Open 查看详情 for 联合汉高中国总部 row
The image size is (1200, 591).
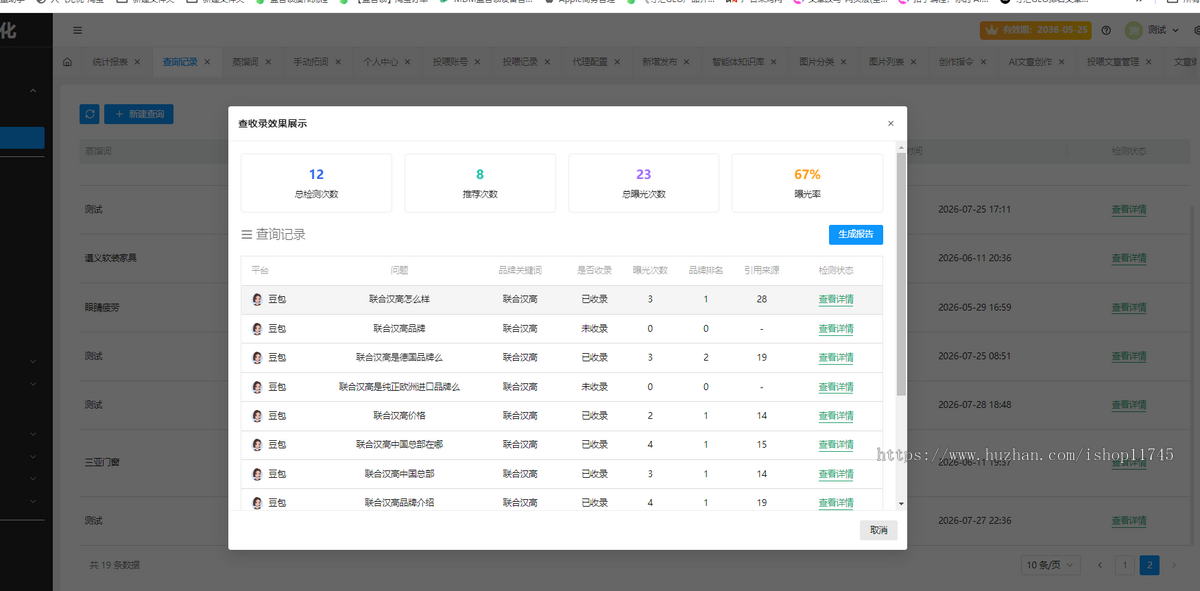point(836,474)
